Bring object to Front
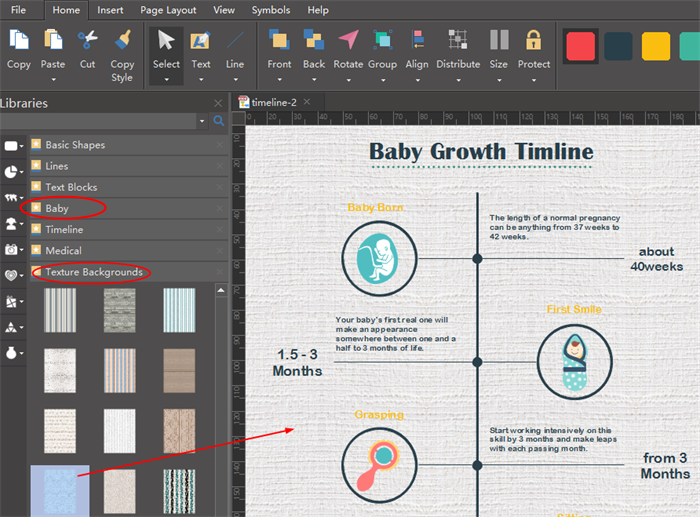The width and height of the screenshot is (700, 517). 279,41
